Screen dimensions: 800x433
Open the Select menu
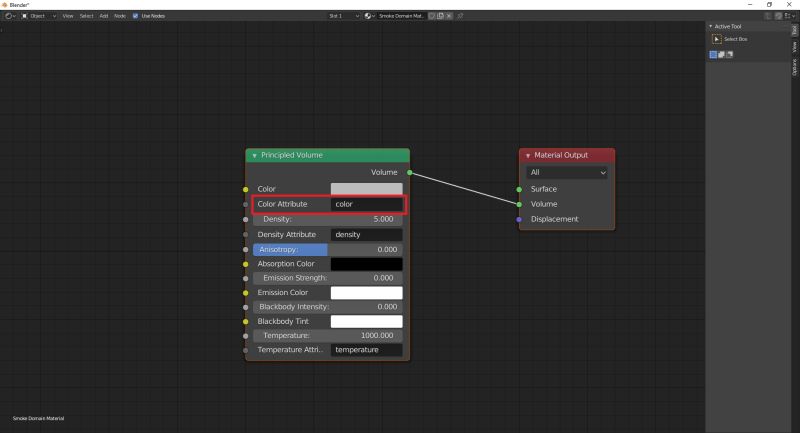[86, 16]
